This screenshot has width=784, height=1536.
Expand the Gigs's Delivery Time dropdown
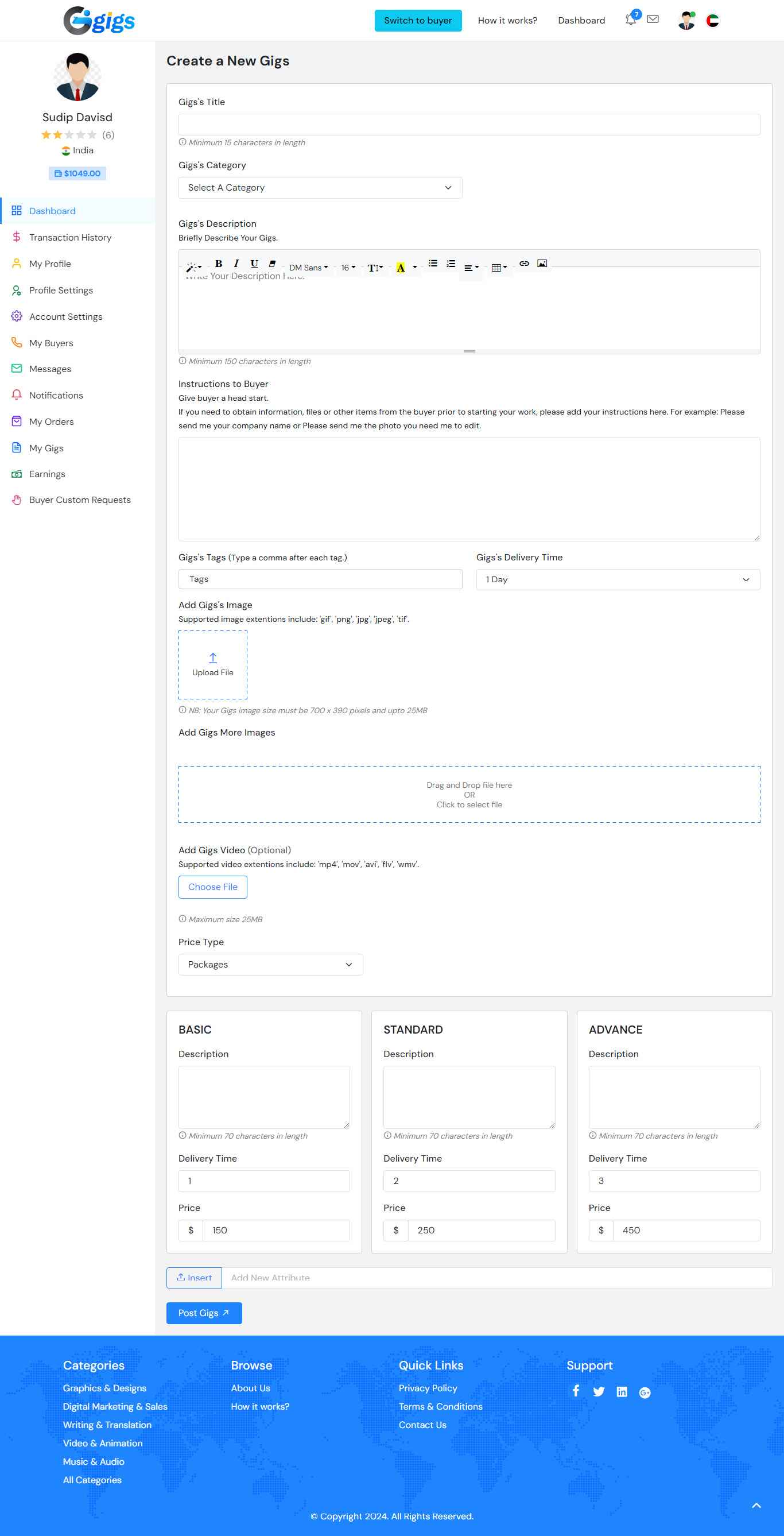click(618, 579)
